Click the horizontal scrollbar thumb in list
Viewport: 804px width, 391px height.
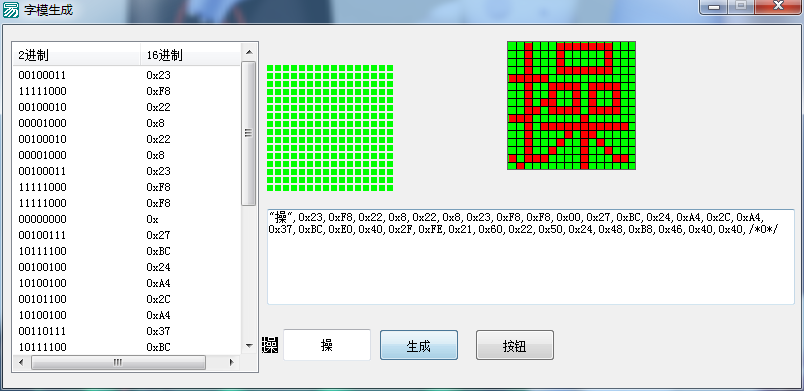(x=118, y=362)
